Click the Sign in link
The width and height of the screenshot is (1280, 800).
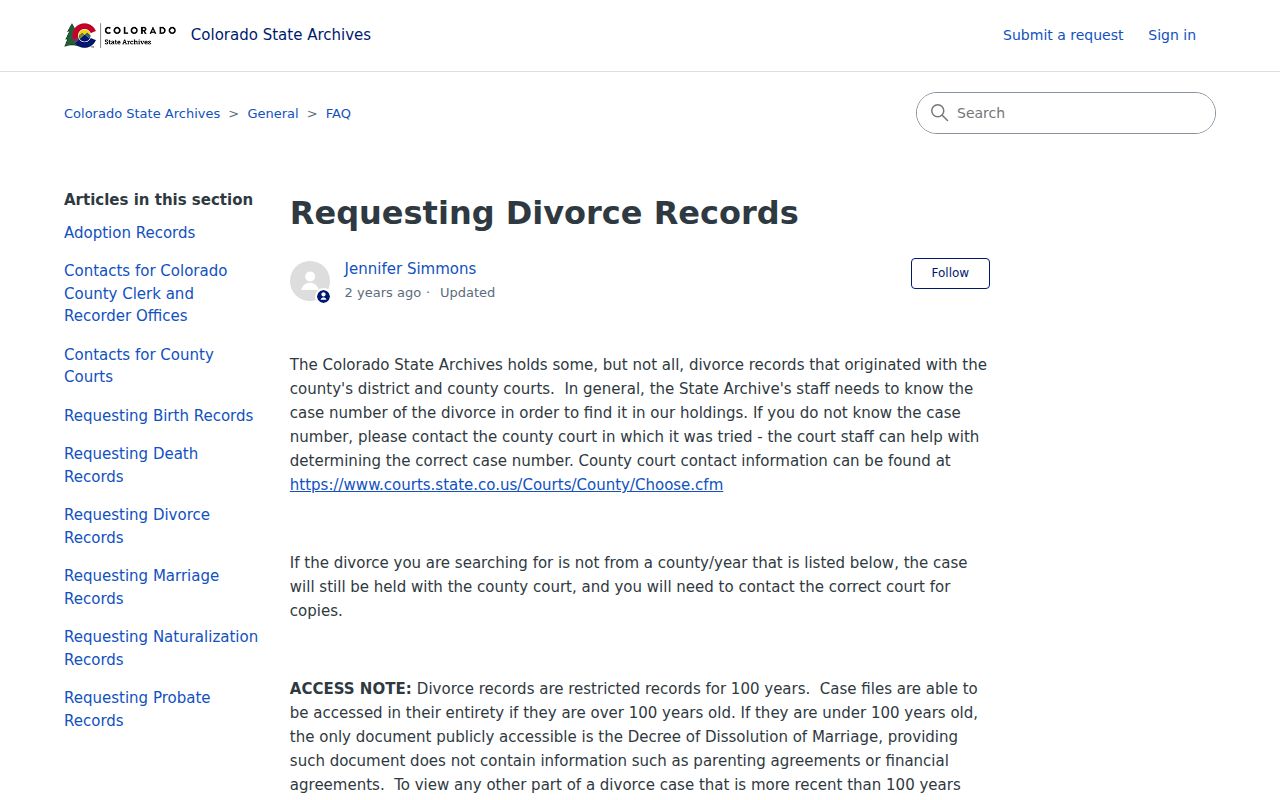(x=1172, y=35)
